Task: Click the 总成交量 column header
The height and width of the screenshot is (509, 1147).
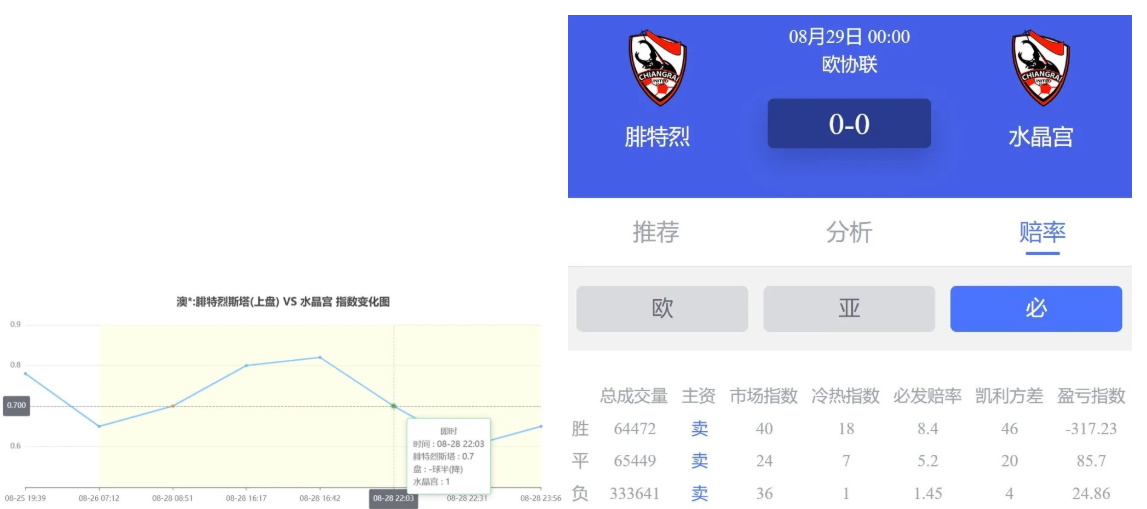Action: pos(634,395)
